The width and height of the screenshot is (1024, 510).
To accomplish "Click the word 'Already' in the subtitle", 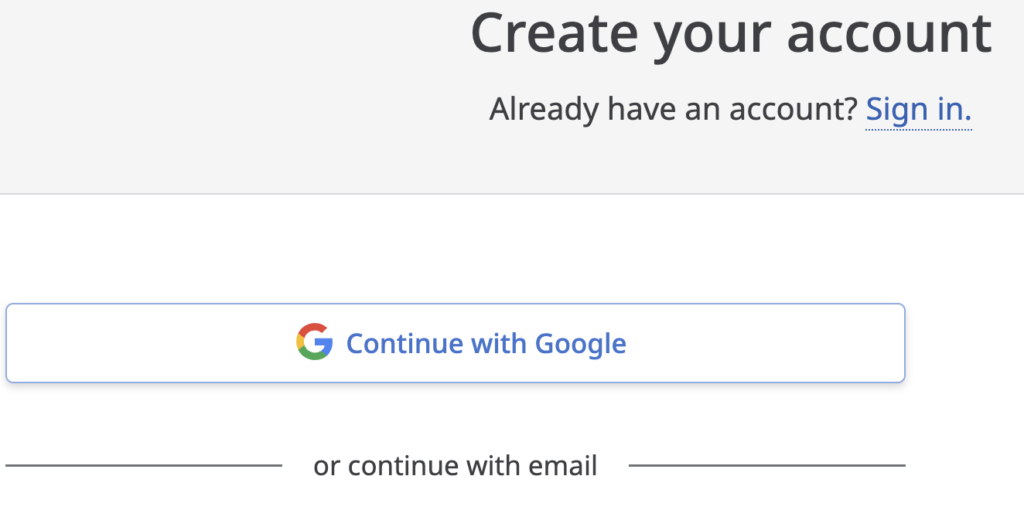I will (544, 109).
